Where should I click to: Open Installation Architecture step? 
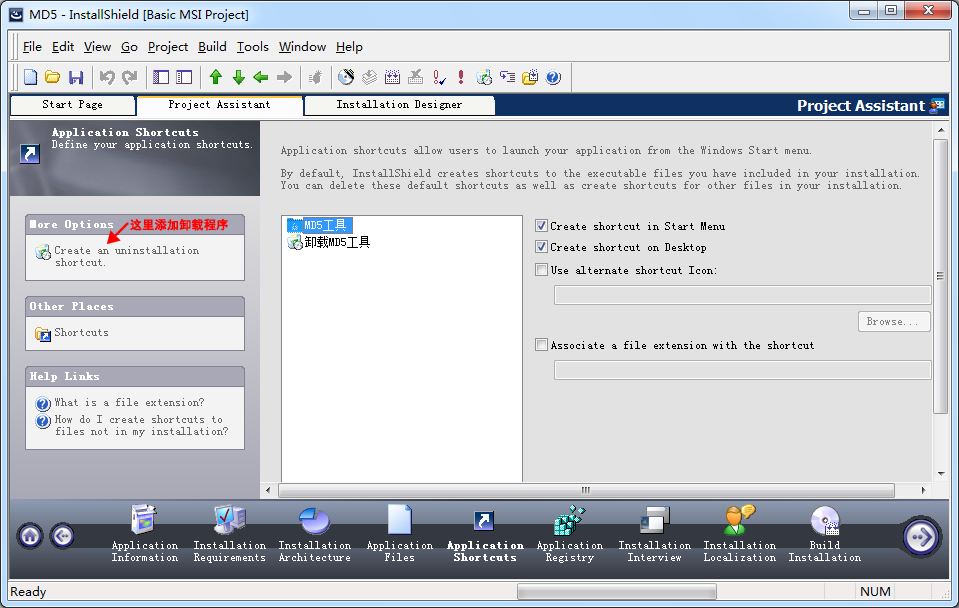pyautogui.click(x=315, y=533)
